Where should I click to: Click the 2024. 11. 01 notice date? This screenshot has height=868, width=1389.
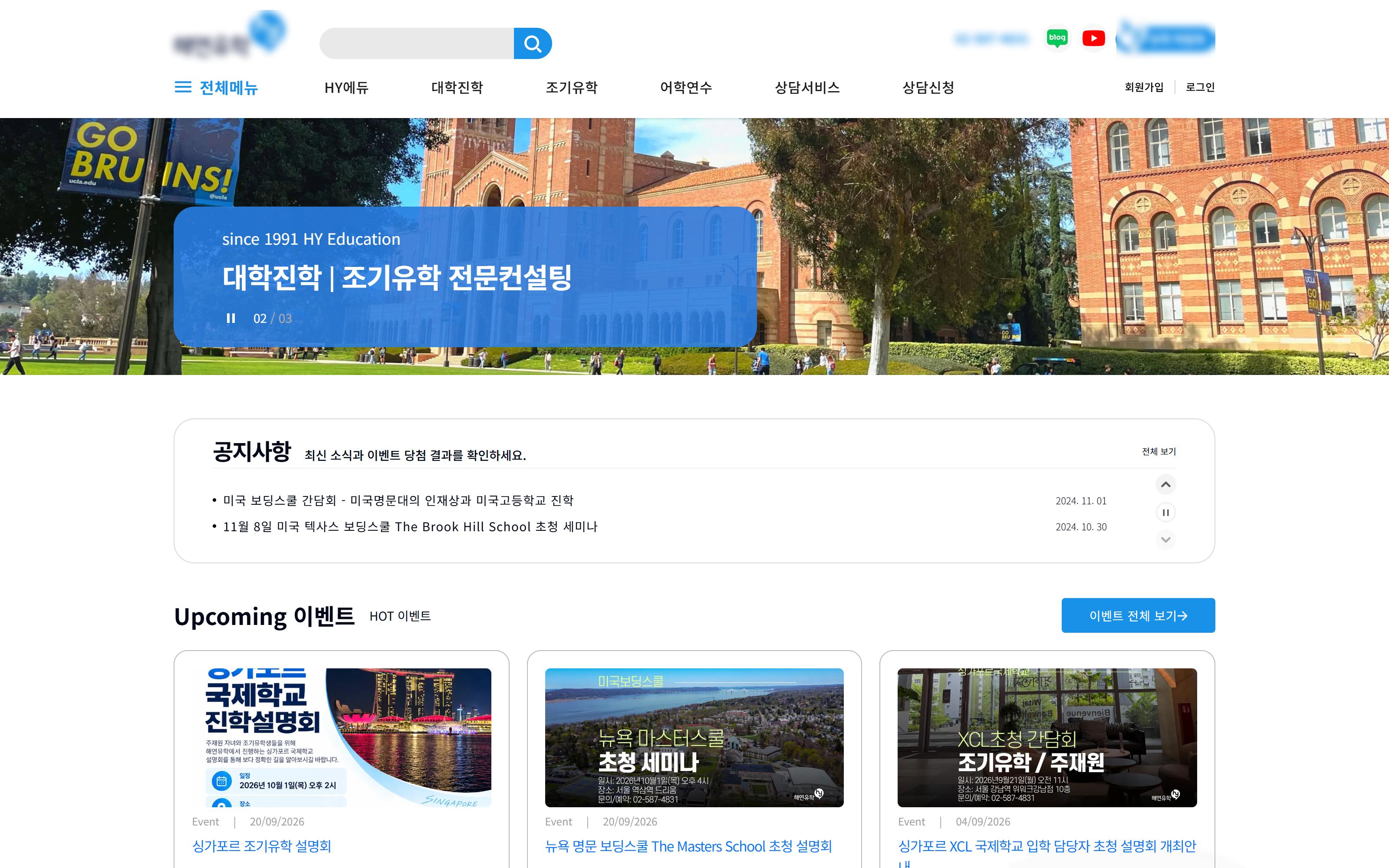tap(1081, 500)
